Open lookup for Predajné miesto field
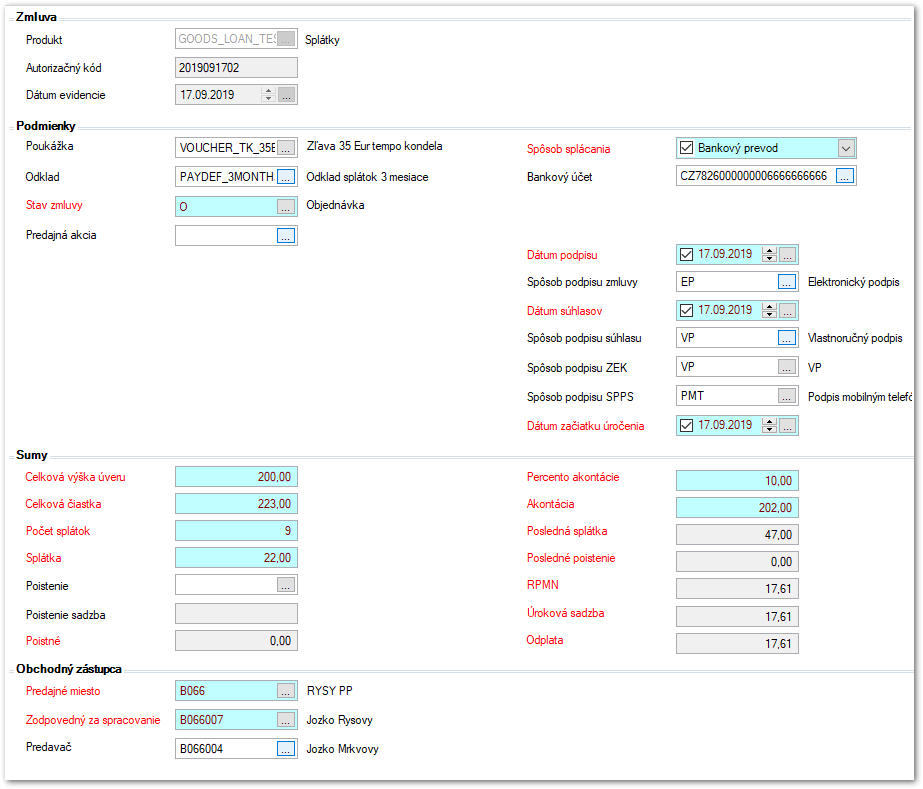 point(286,691)
